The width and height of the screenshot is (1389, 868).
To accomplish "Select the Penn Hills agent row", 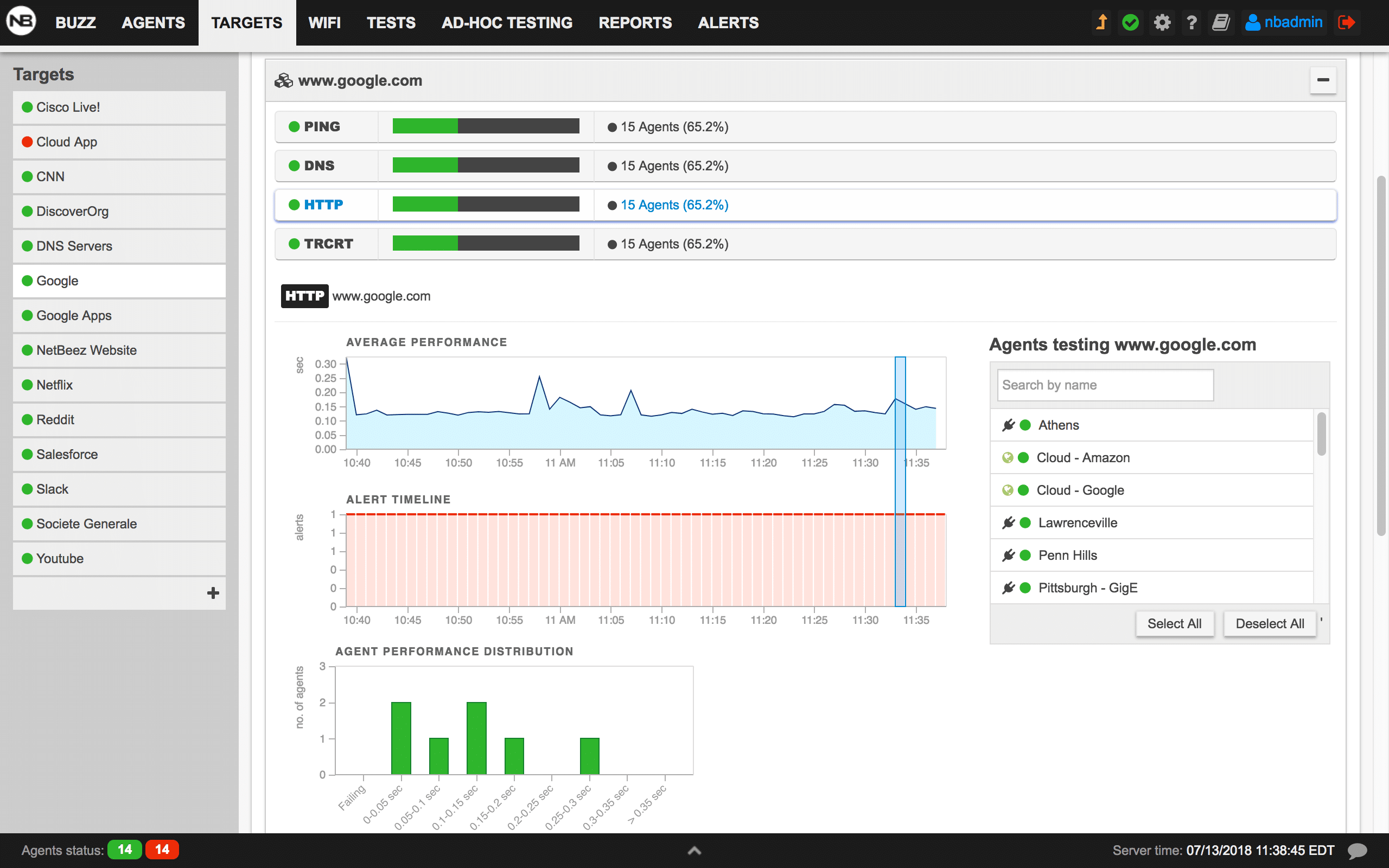I will point(1152,555).
